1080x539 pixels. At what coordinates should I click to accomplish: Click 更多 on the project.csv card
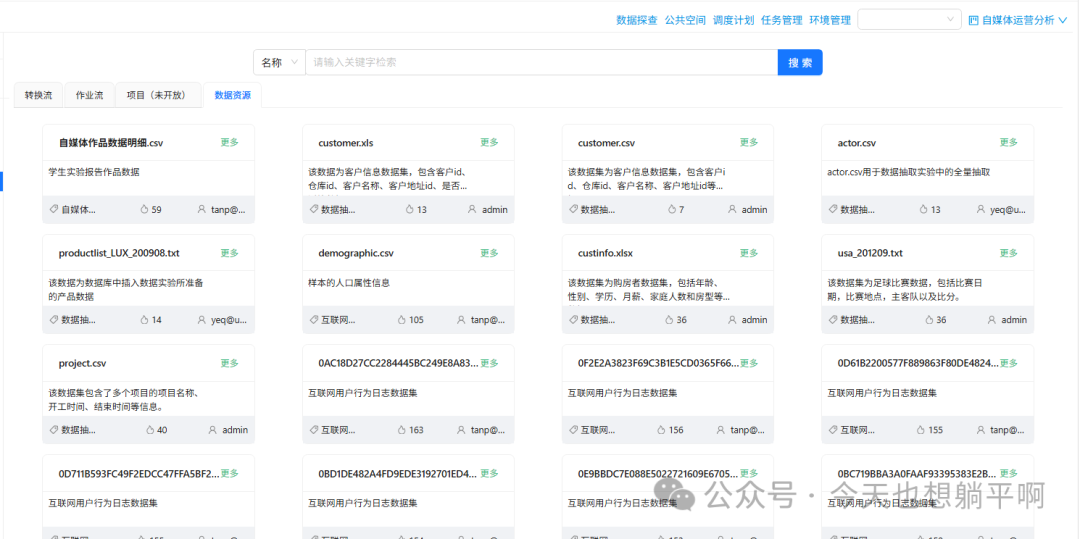pyautogui.click(x=229, y=363)
